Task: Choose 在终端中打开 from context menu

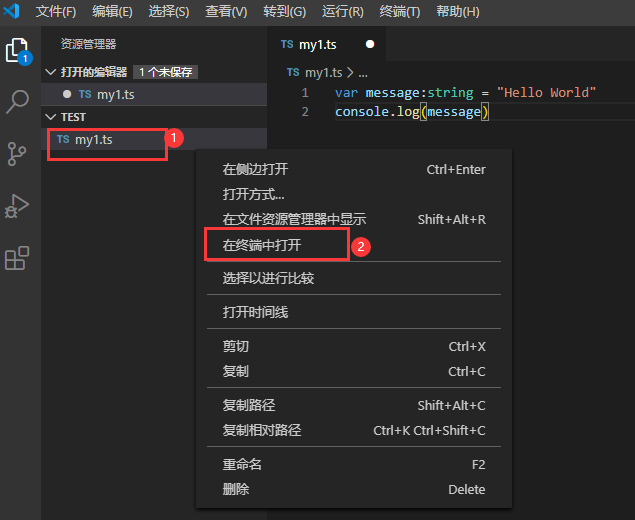Action: coord(354,245)
